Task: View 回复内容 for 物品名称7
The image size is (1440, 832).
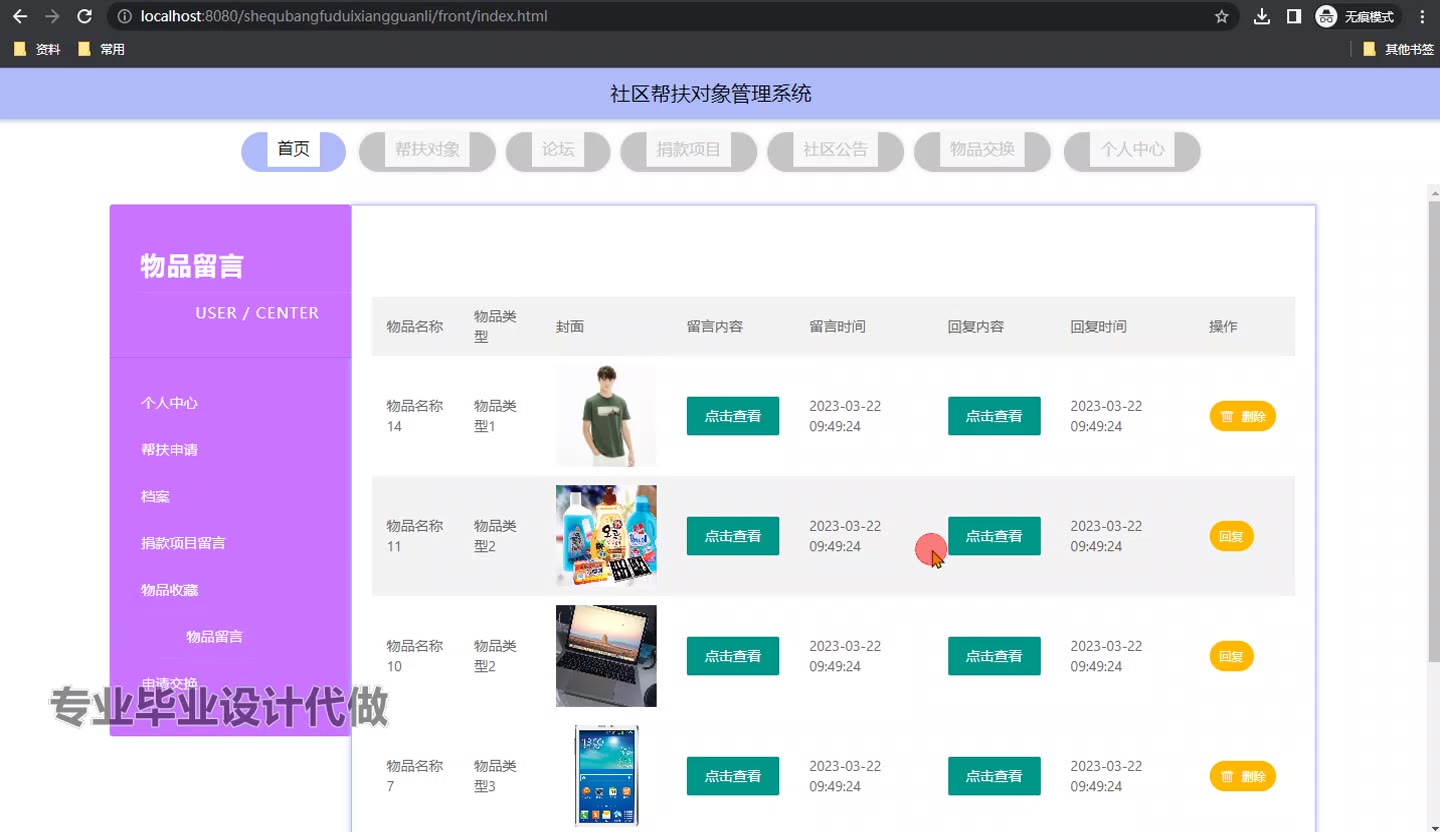Action: (994, 776)
